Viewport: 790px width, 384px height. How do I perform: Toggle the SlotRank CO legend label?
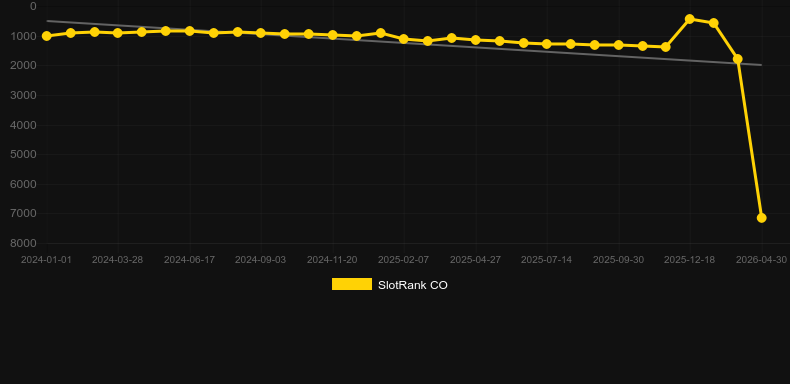(413, 285)
